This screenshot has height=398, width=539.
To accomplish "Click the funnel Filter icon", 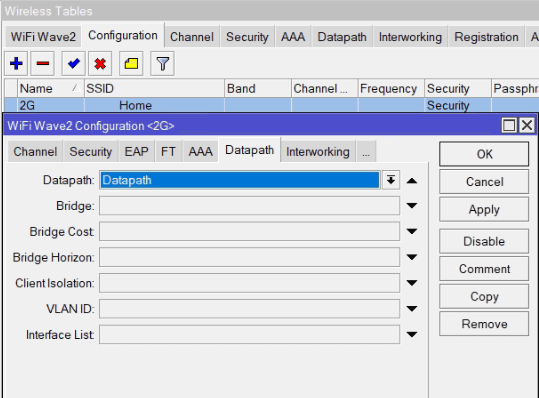I will [162, 64].
